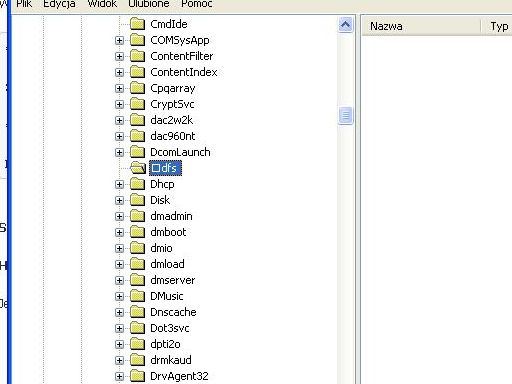Click the Typ column header
This screenshot has width=512, height=384.
[x=497, y=26]
